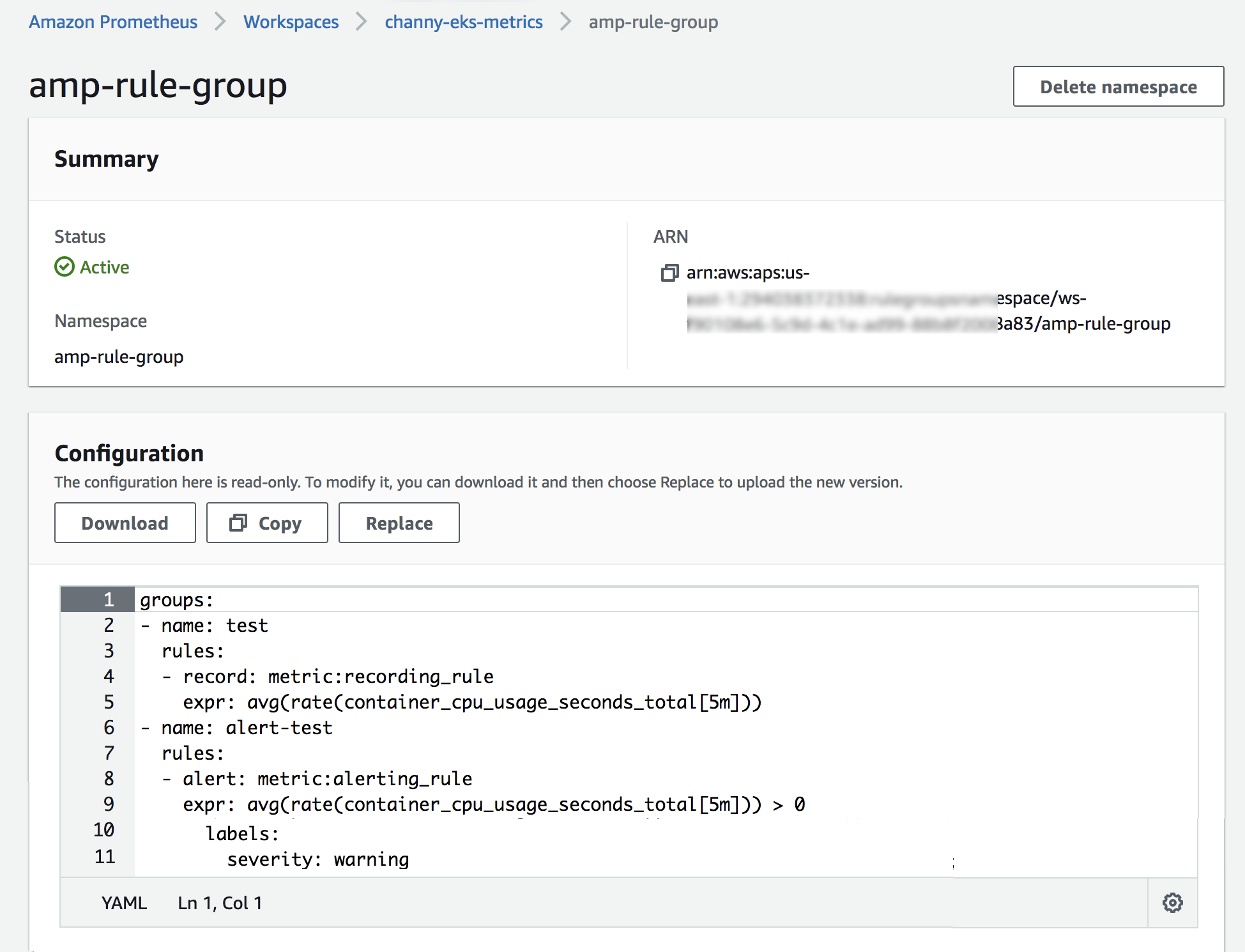Click the copy ARN icon
Viewport: 1245px width, 952px height.
click(669, 273)
